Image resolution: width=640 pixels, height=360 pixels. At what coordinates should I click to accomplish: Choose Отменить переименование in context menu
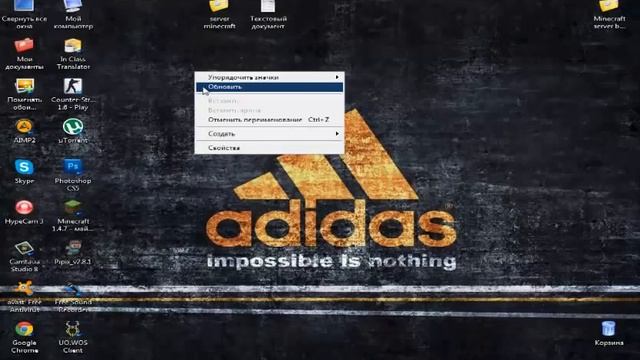(269, 120)
